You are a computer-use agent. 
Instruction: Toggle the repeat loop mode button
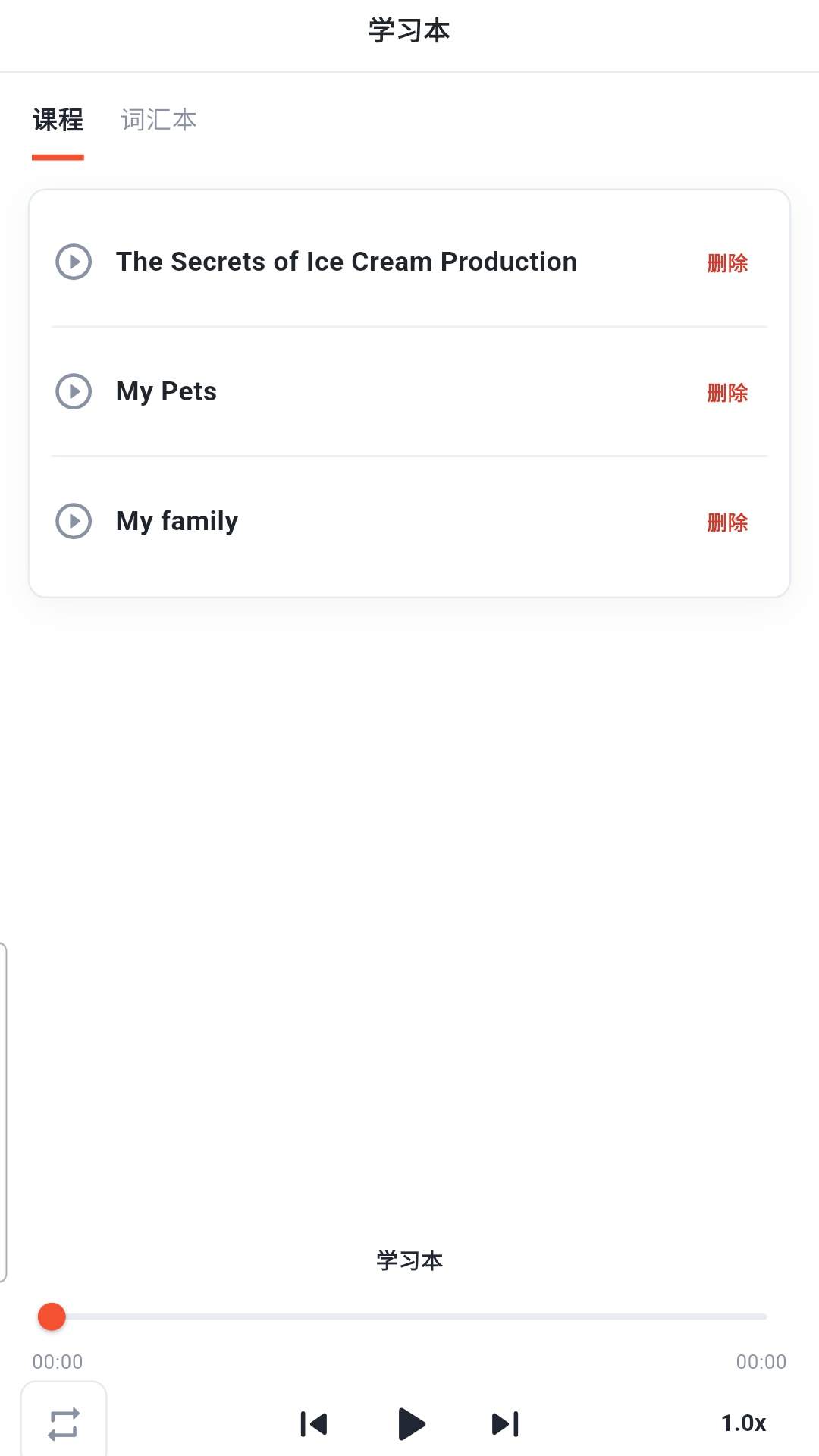64,1423
